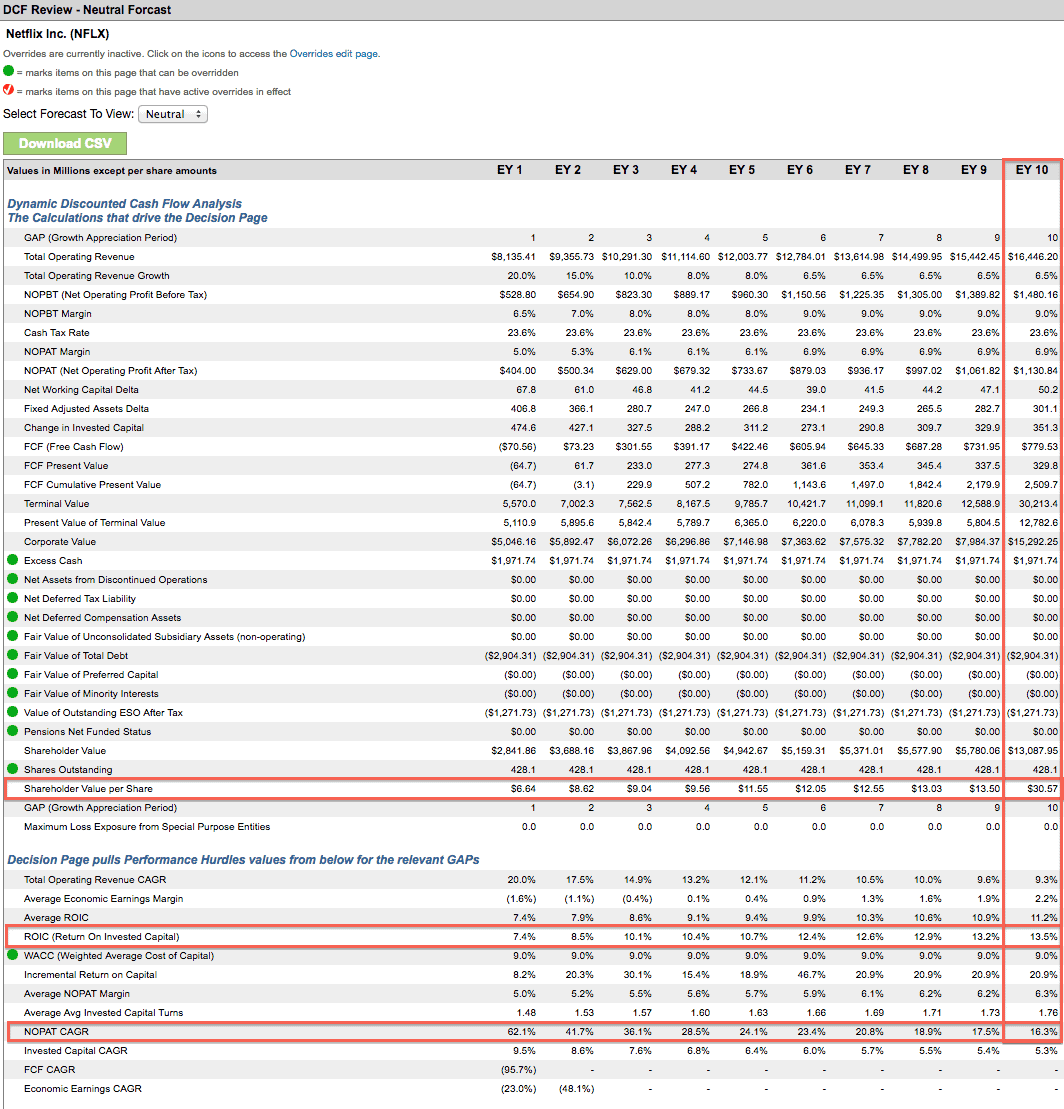Click the 'Average Economic Earnings Margin' row label
Image resolution: width=1064 pixels, height=1109 pixels.
pyautogui.click(x=103, y=898)
